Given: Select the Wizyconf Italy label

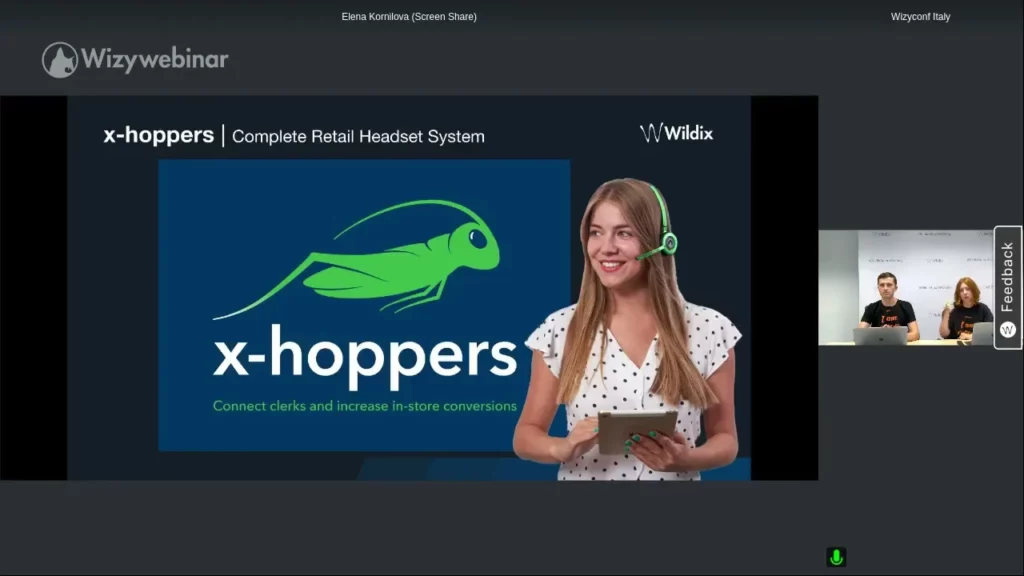Looking at the screenshot, I should click(920, 17).
